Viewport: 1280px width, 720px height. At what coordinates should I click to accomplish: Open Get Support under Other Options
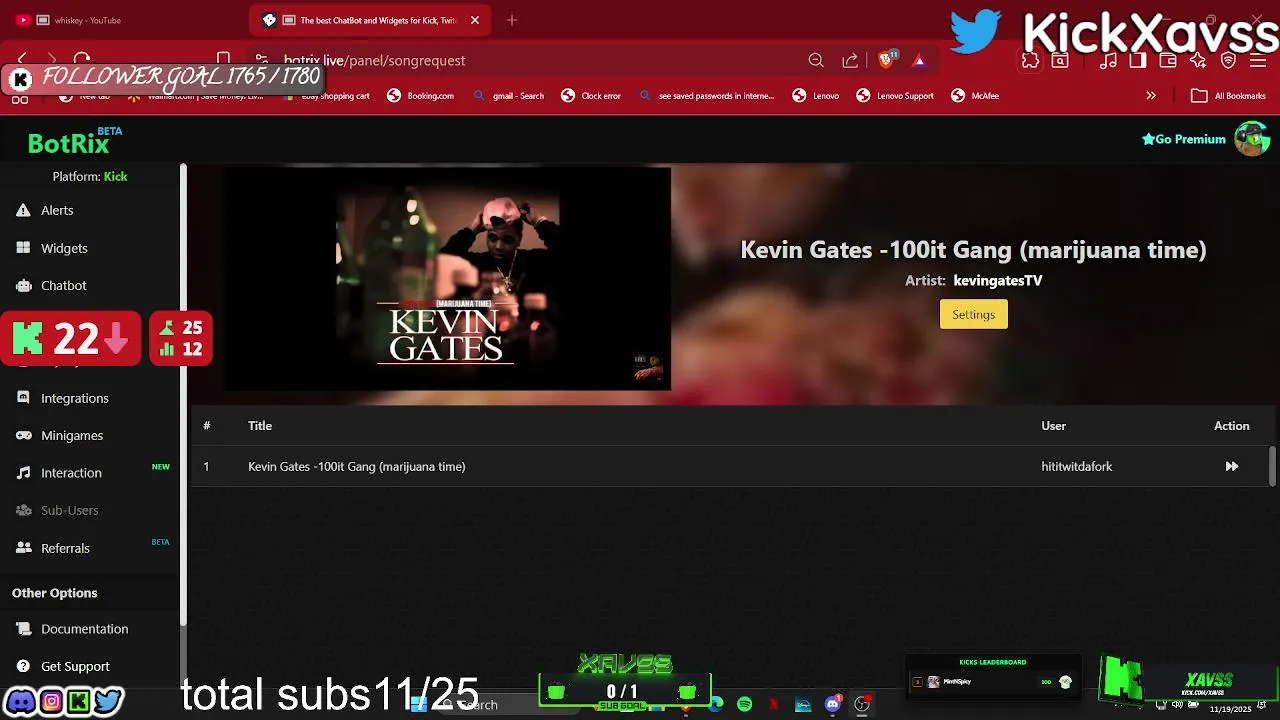point(75,666)
